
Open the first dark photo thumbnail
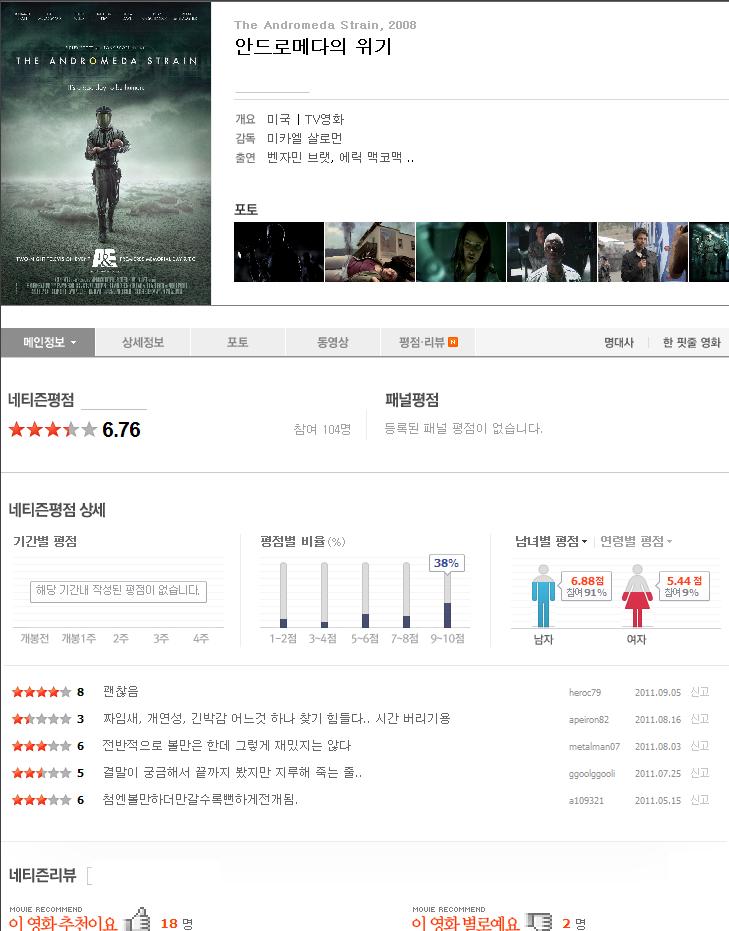tap(279, 252)
